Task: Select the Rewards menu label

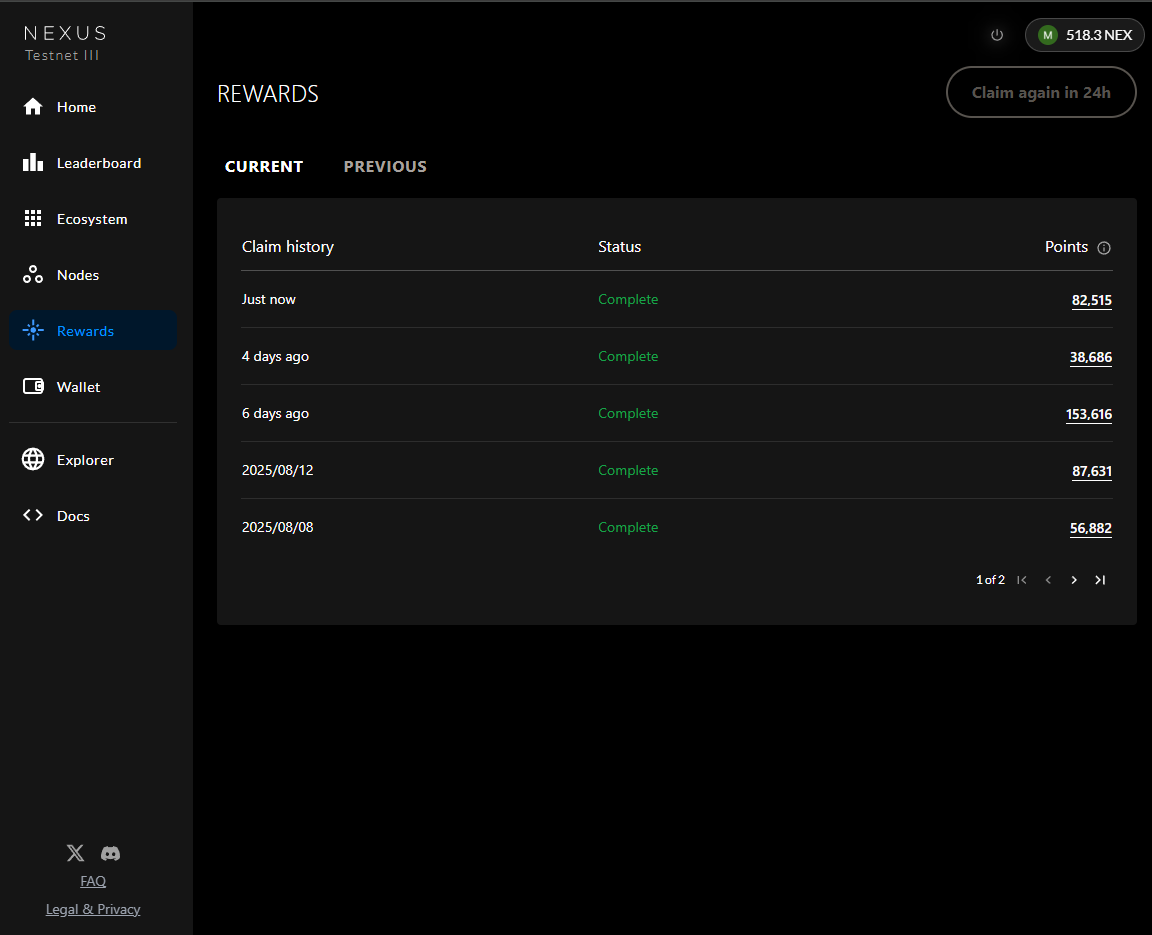Action: coord(85,331)
